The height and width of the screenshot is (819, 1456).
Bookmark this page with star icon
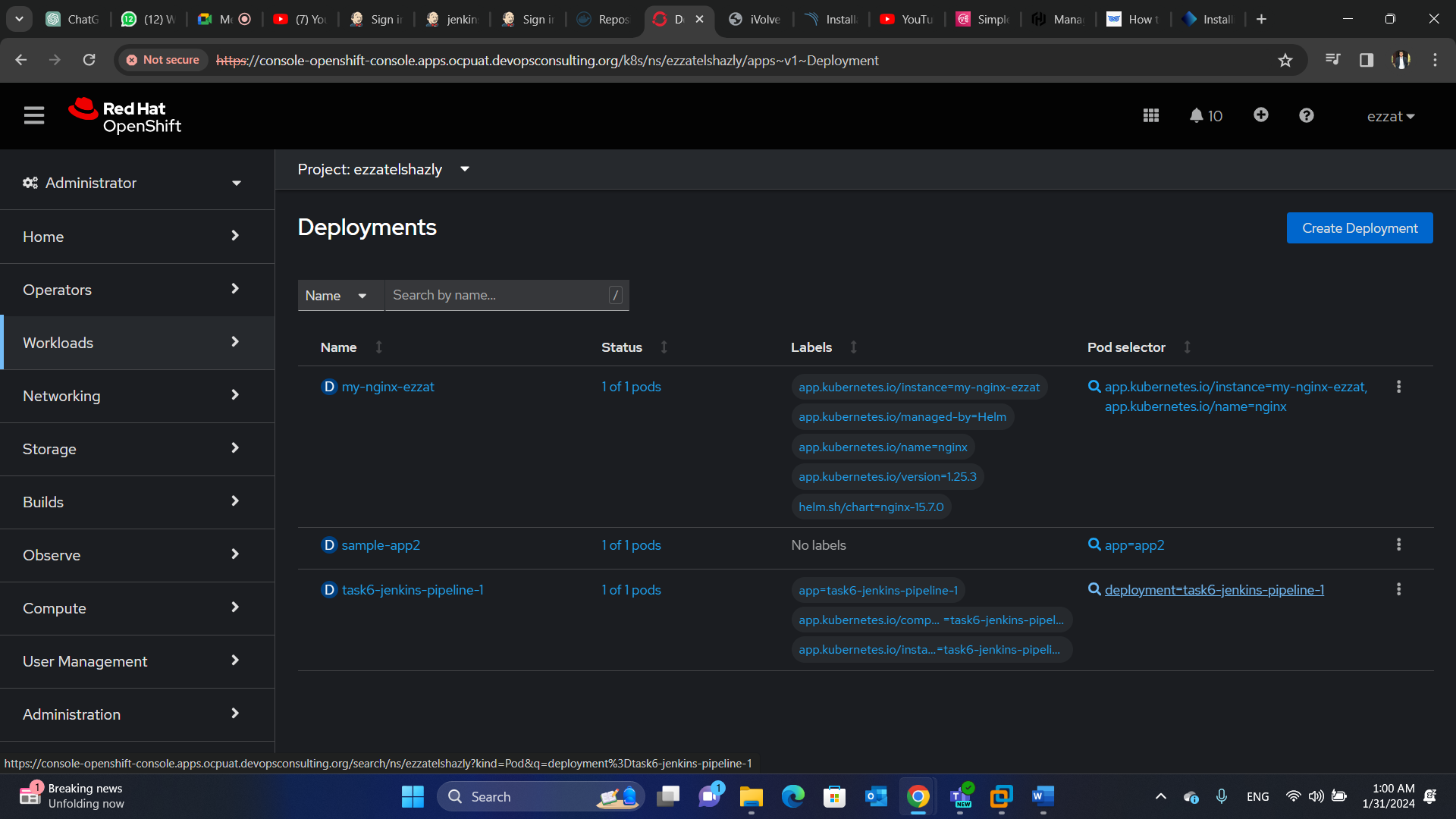1285,60
